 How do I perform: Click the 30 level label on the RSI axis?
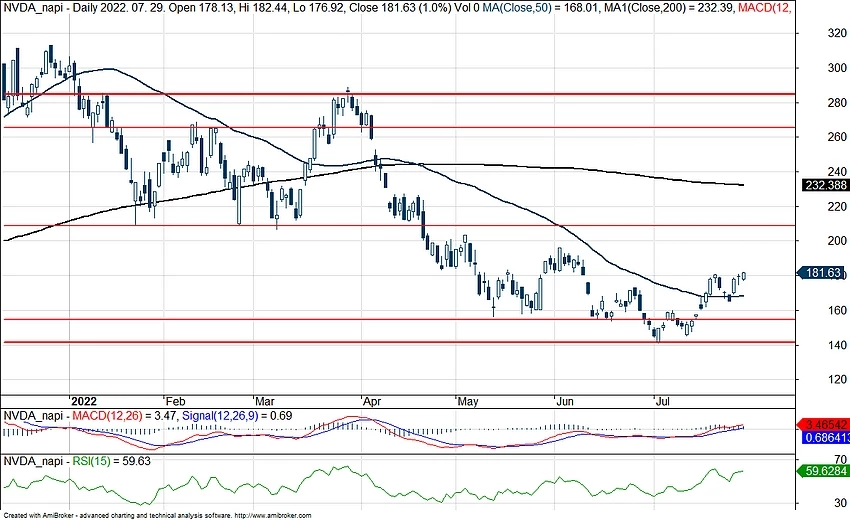pos(841,503)
